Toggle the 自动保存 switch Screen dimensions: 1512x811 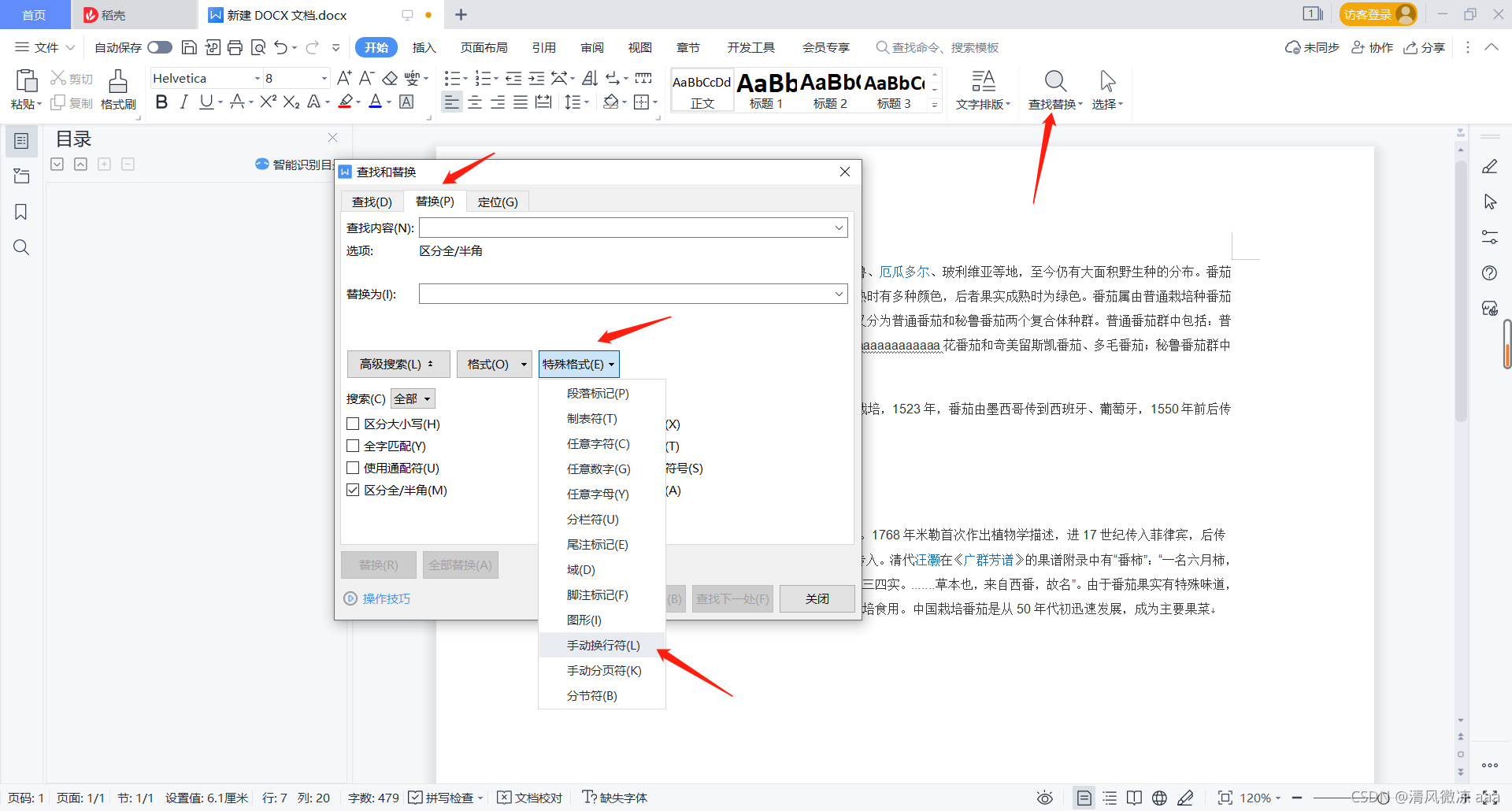(160, 47)
